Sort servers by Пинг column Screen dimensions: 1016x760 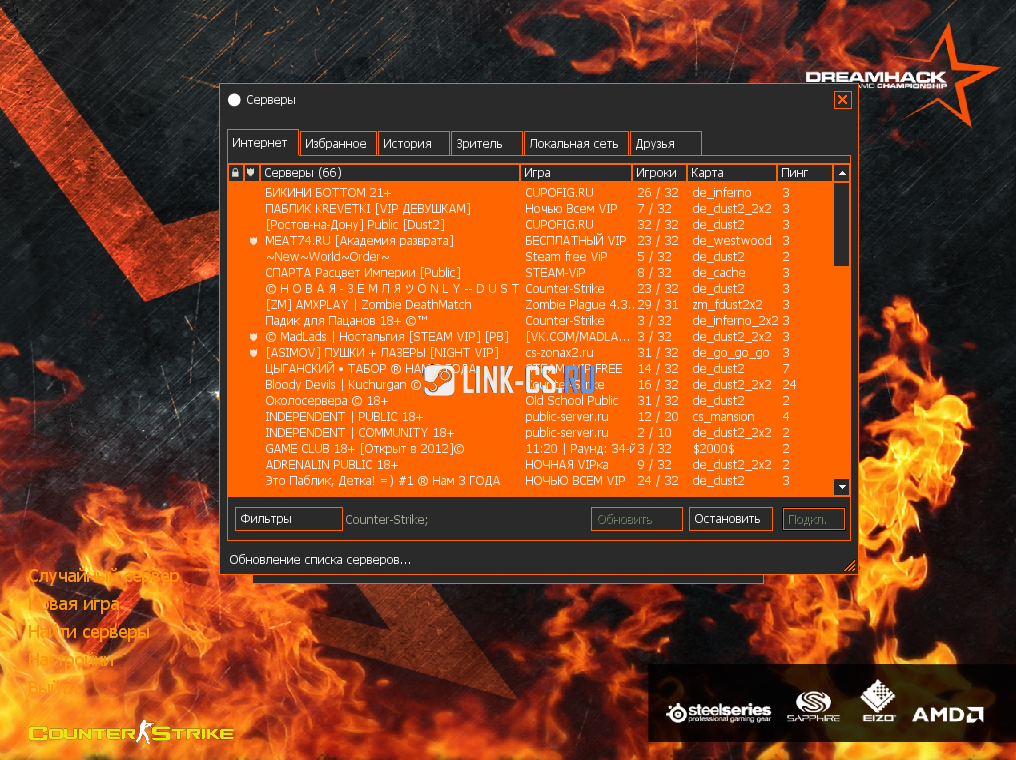tap(805, 173)
